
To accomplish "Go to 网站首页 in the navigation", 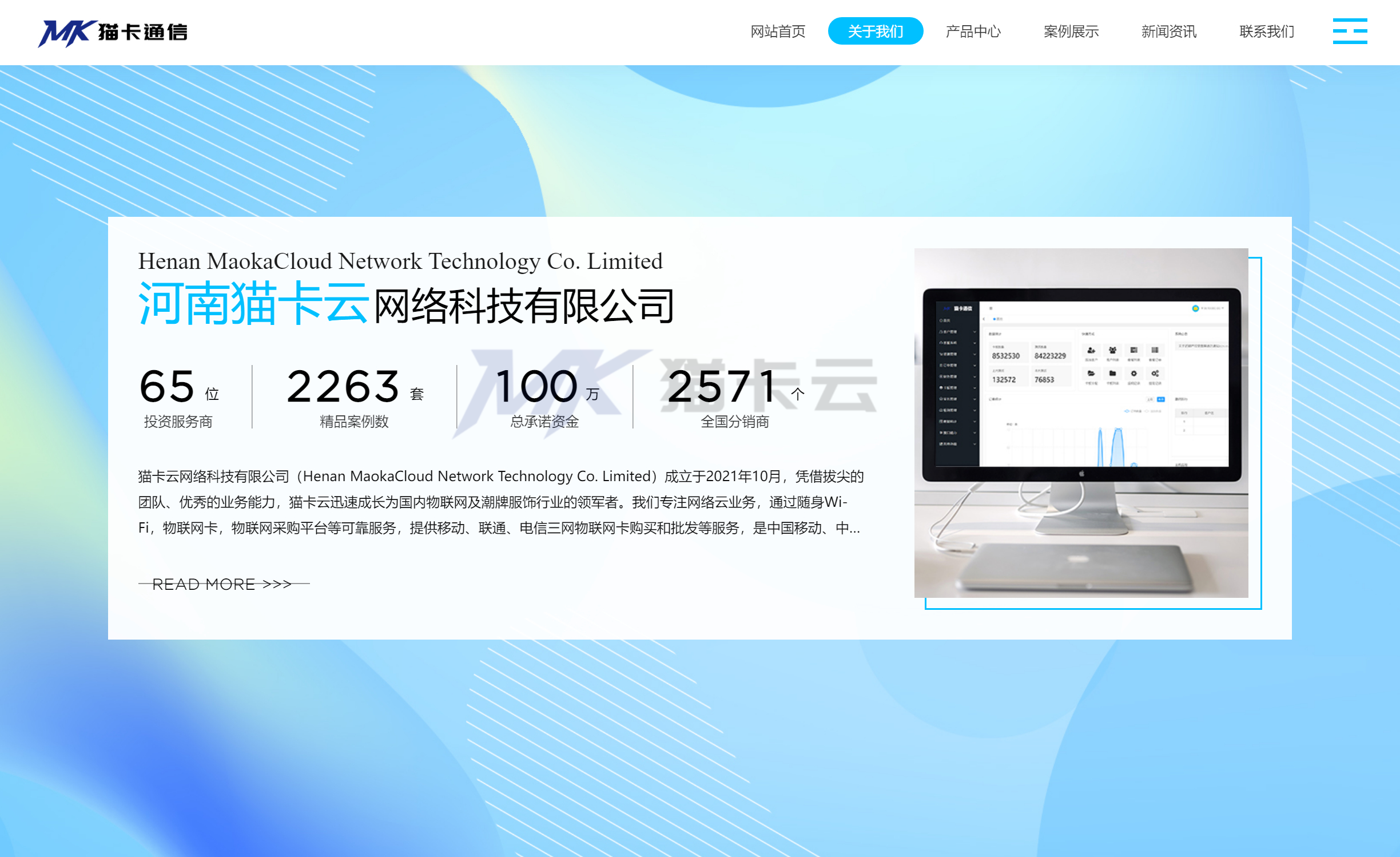I will (x=778, y=31).
